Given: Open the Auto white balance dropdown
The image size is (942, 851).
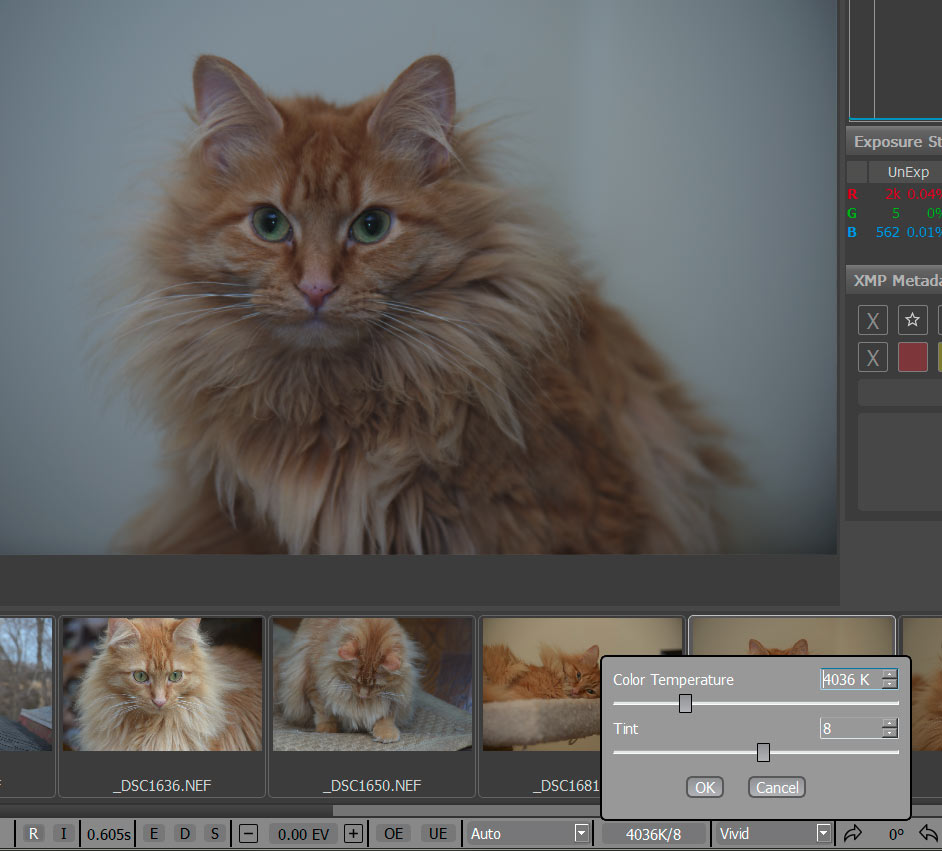Looking at the screenshot, I should pos(581,833).
